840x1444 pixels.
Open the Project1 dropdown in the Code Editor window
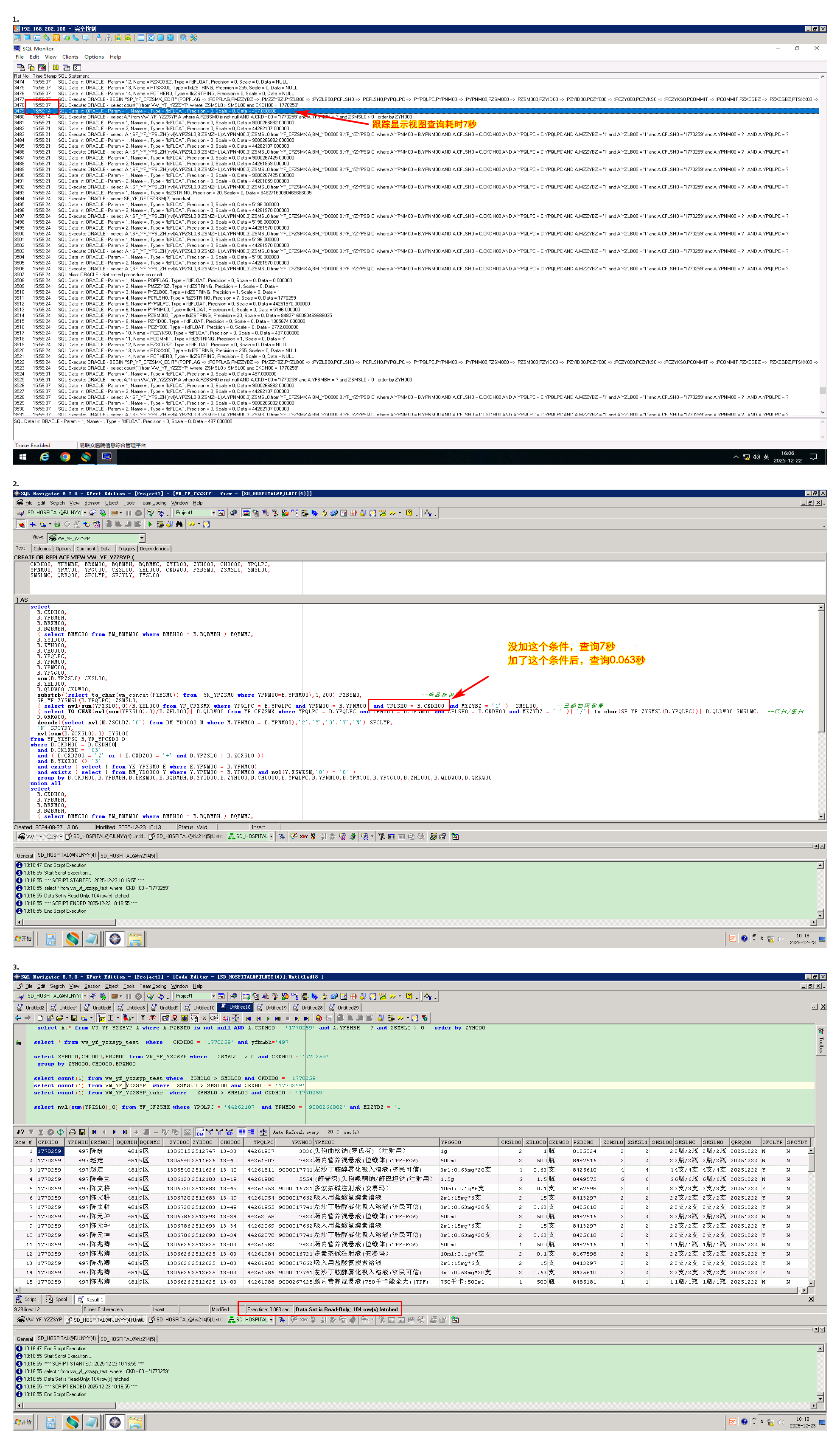tap(213, 996)
